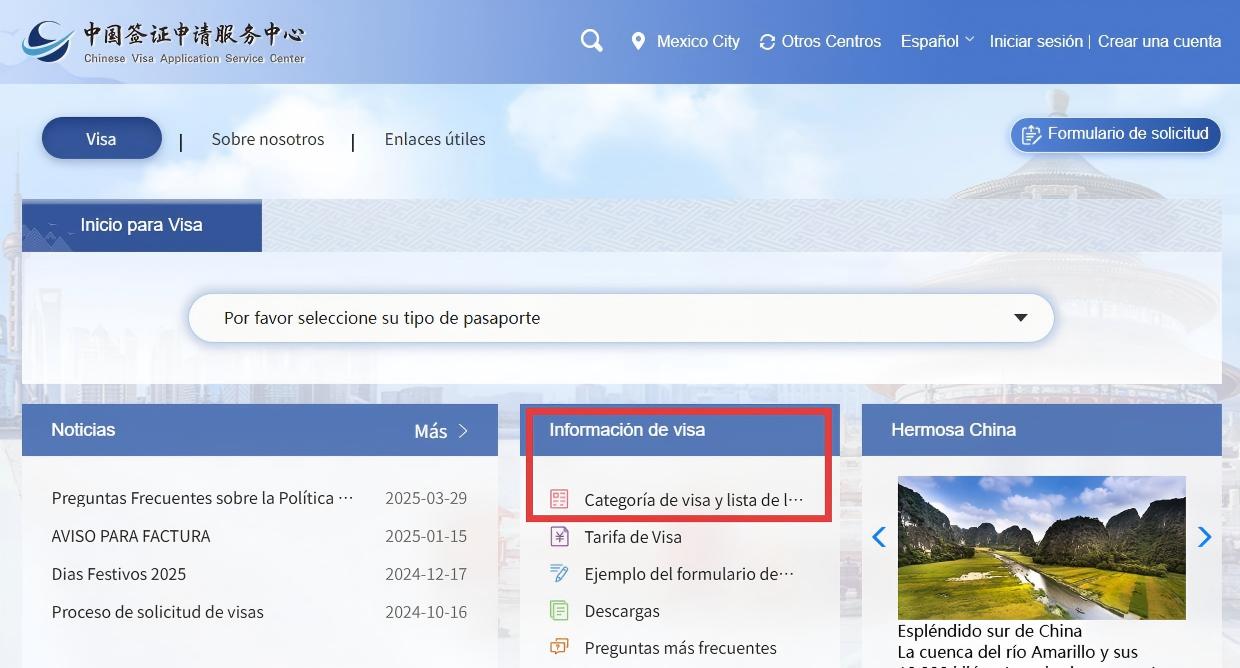Image resolution: width=1240 pixels, height=668 pixels.
Task: Click the Preguntas más frecuentes question icon
Action: [x=559, y=648]
